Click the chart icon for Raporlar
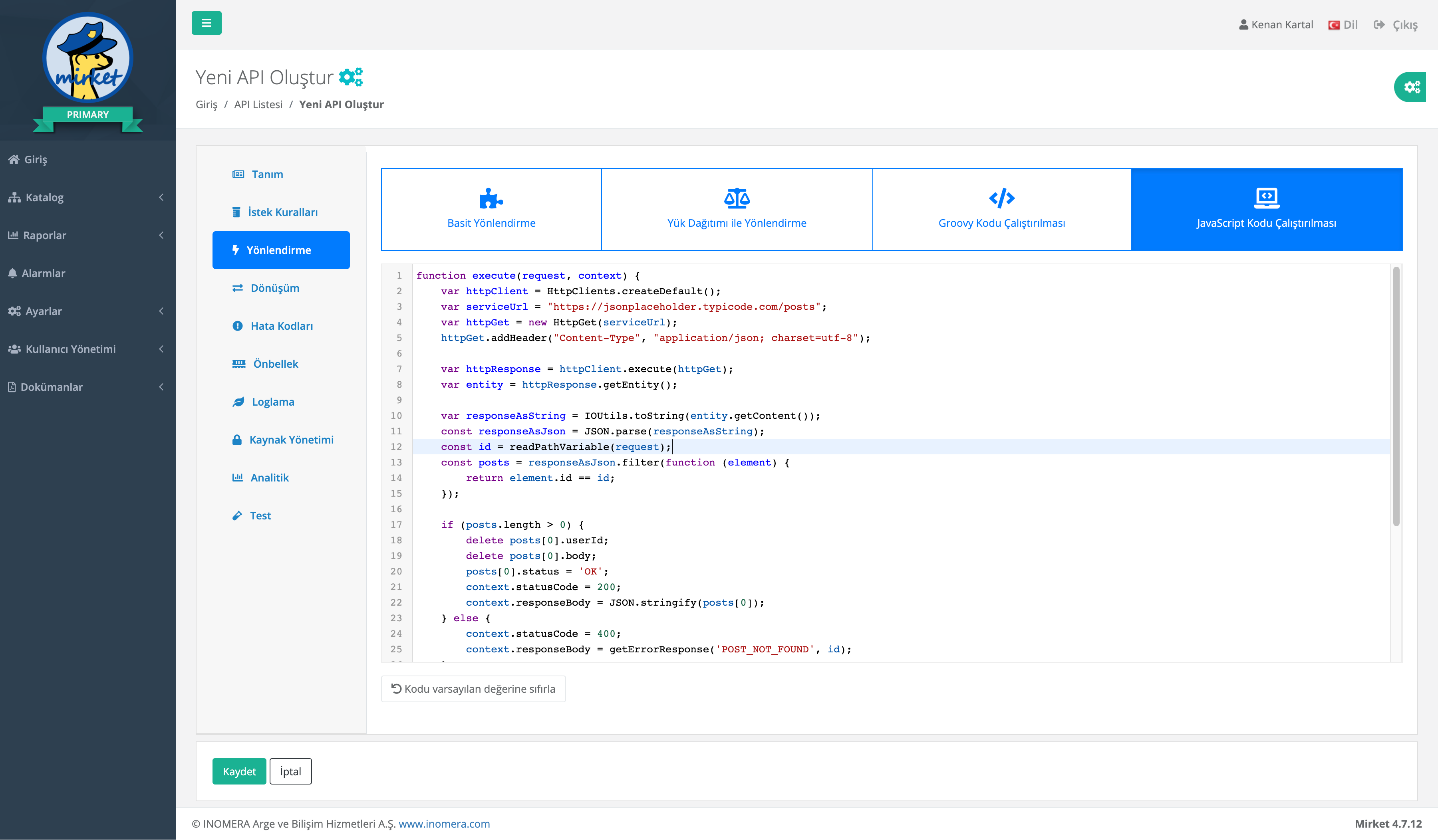Viewport: 1438px width, 840px height. click(13, 235)
